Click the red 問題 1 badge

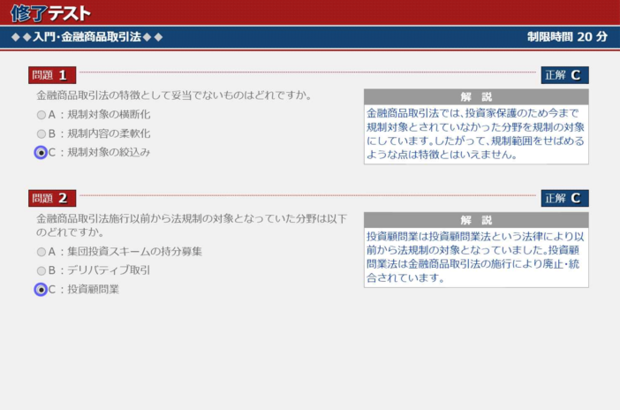(52, 75)
